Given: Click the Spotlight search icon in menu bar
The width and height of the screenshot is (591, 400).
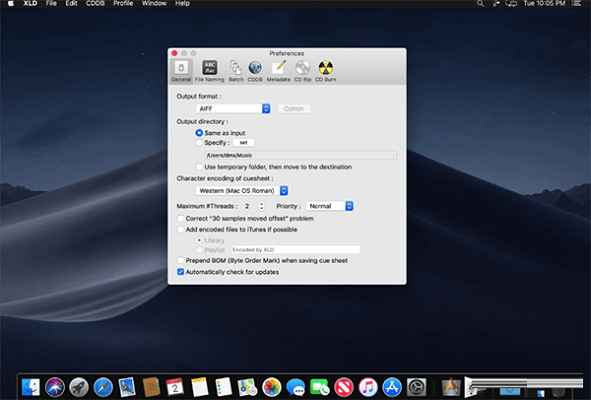Looking at the screenshot, I should pos(480,3).
